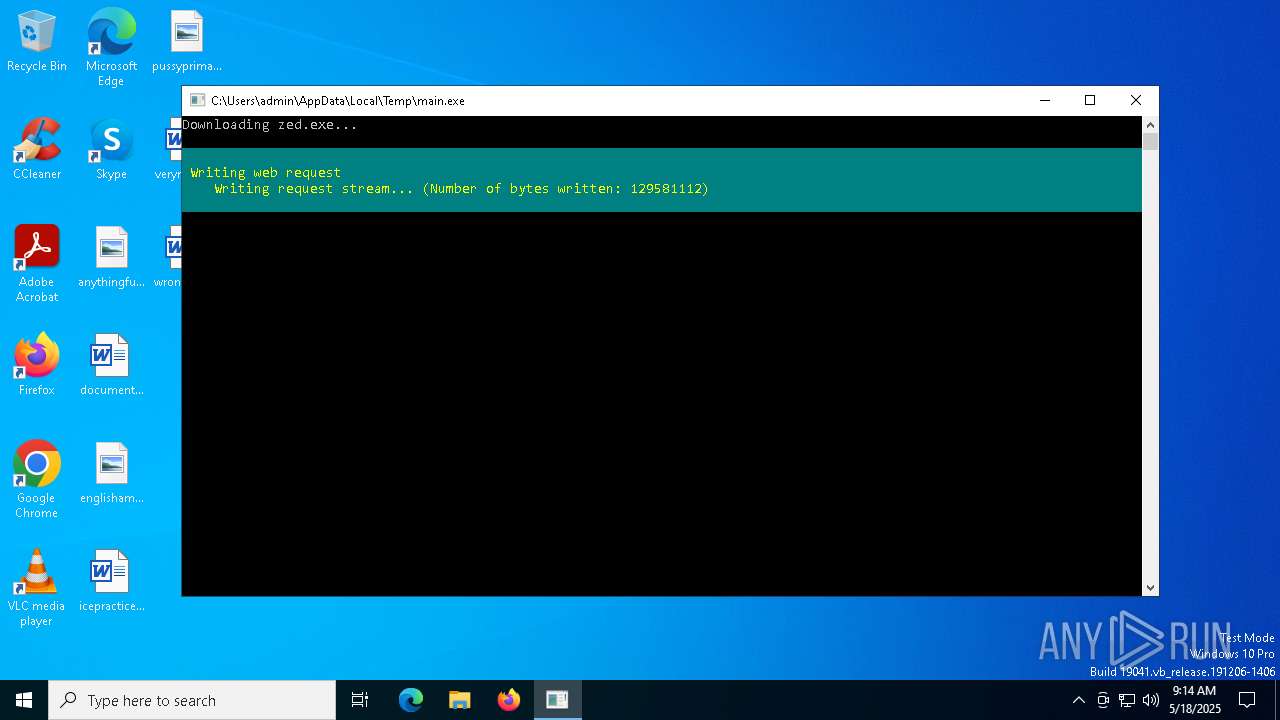Click the console scrollbar thumb
This screenshot has width=1280, height=720.
[x=1150, y=141]
